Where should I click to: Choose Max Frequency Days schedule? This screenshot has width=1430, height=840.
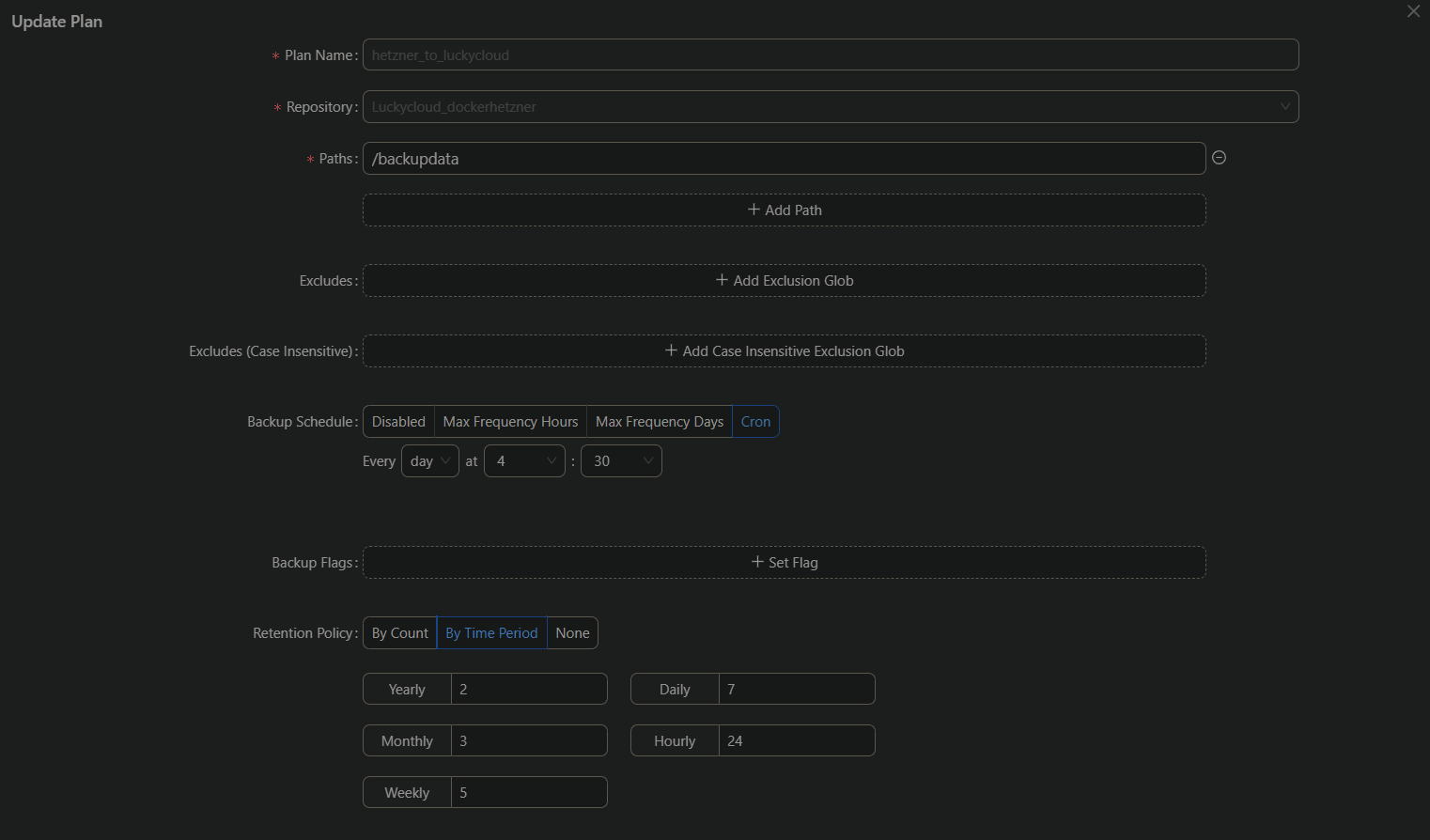pyautogui.click(x=659, y=422)
